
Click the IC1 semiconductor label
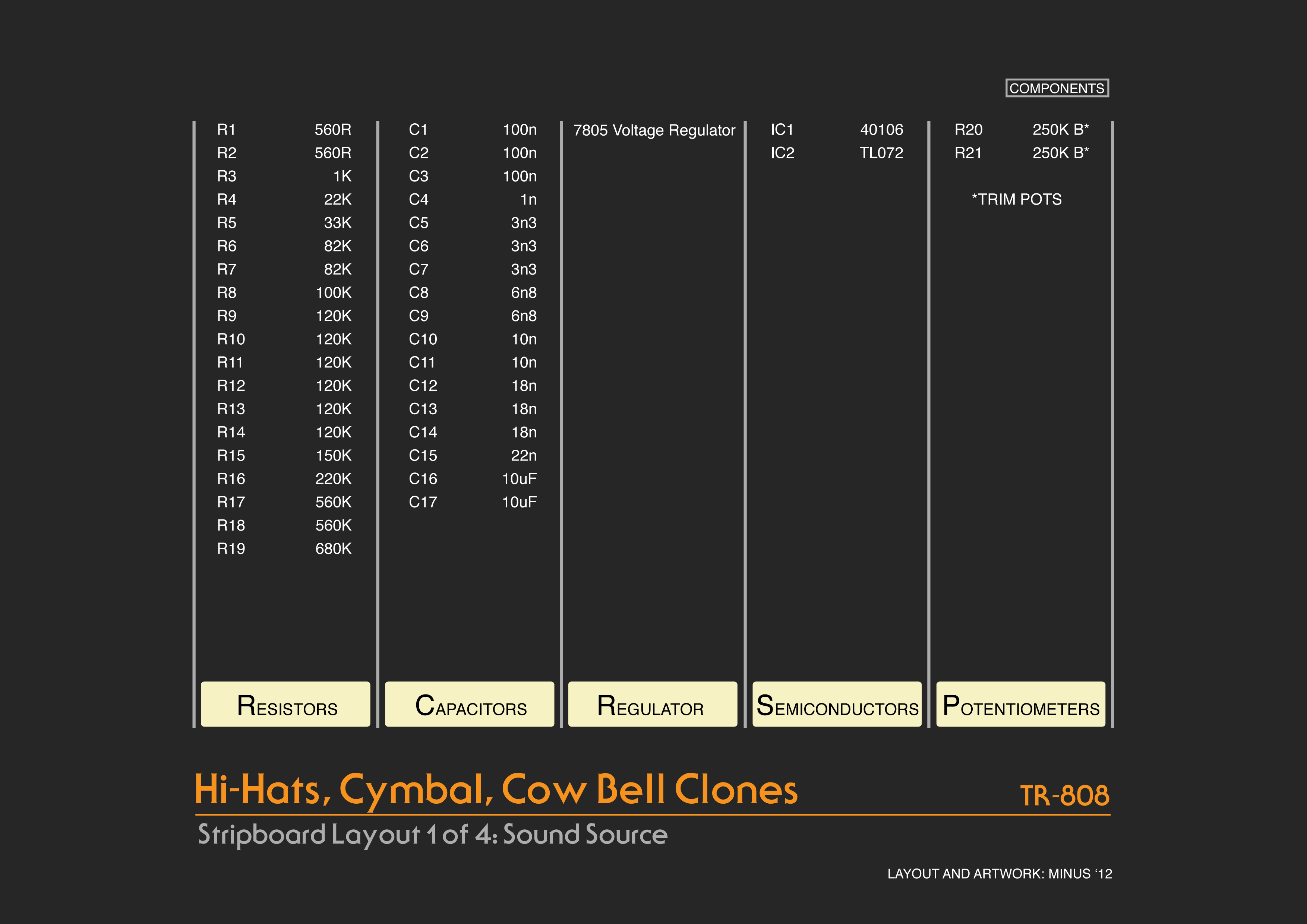(x=782, y=130)
